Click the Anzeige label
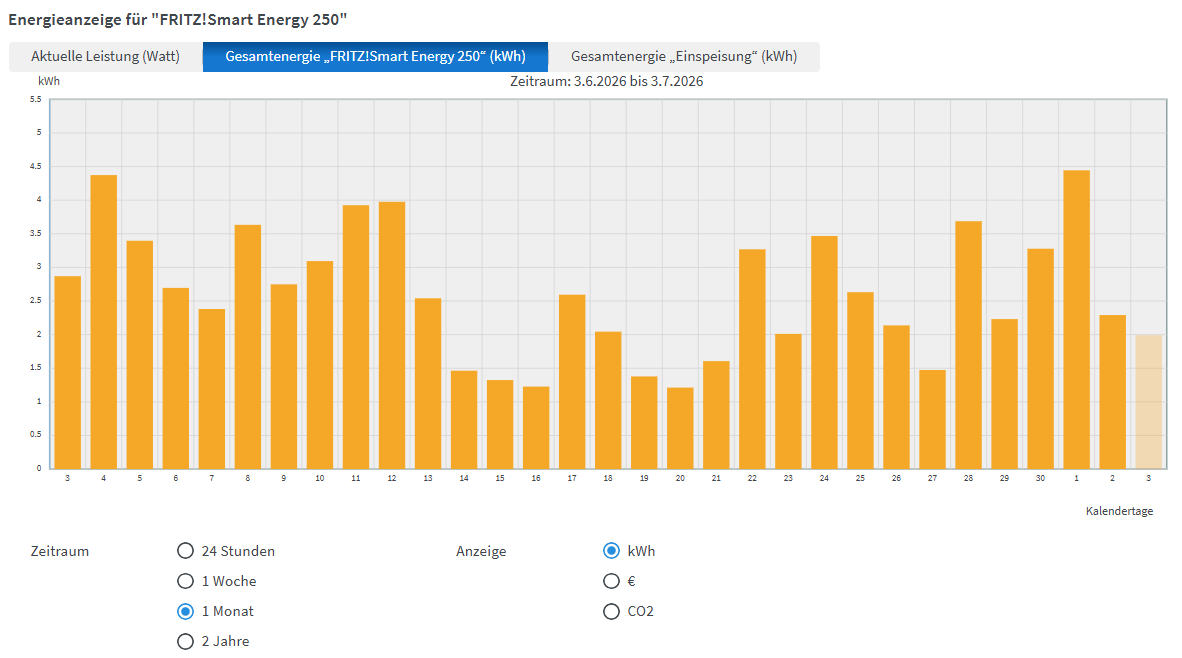The height and width of the screenshot is (658, 1182). point(481,551)
